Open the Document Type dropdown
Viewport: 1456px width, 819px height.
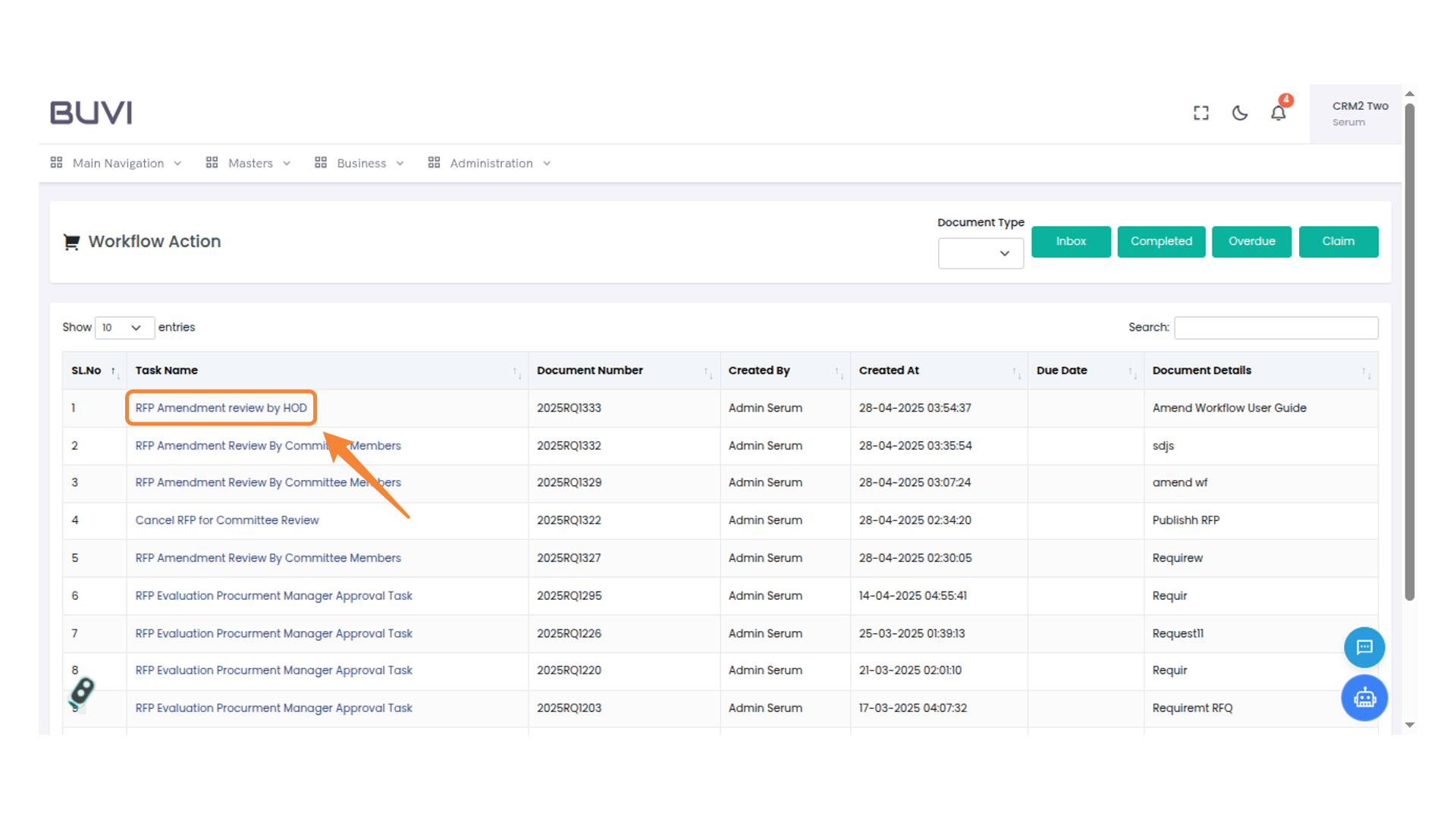[x=981, y=253]
